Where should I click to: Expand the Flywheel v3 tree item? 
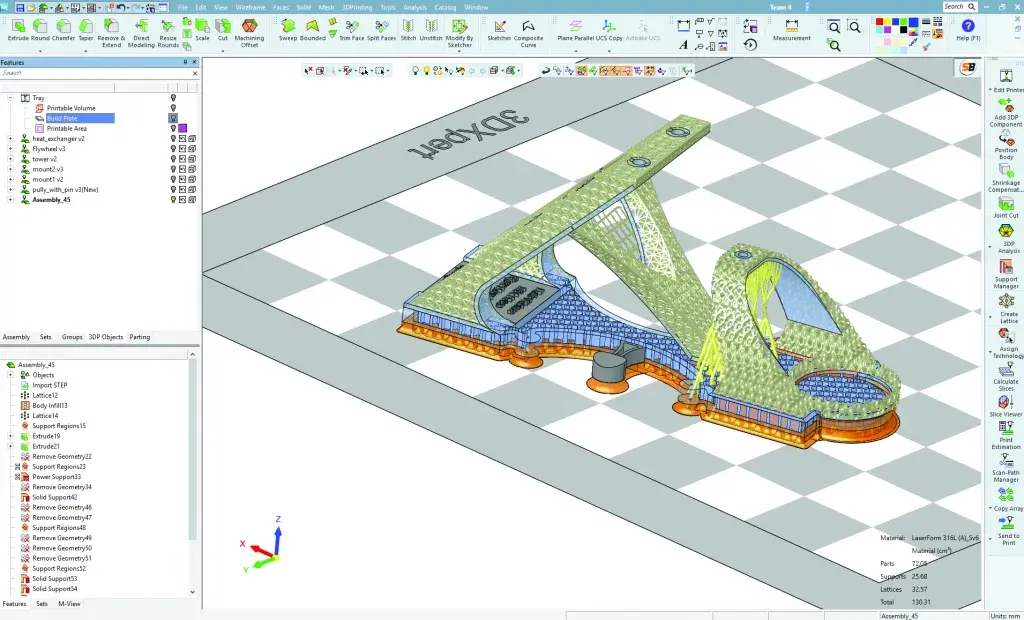click(9, 149)
